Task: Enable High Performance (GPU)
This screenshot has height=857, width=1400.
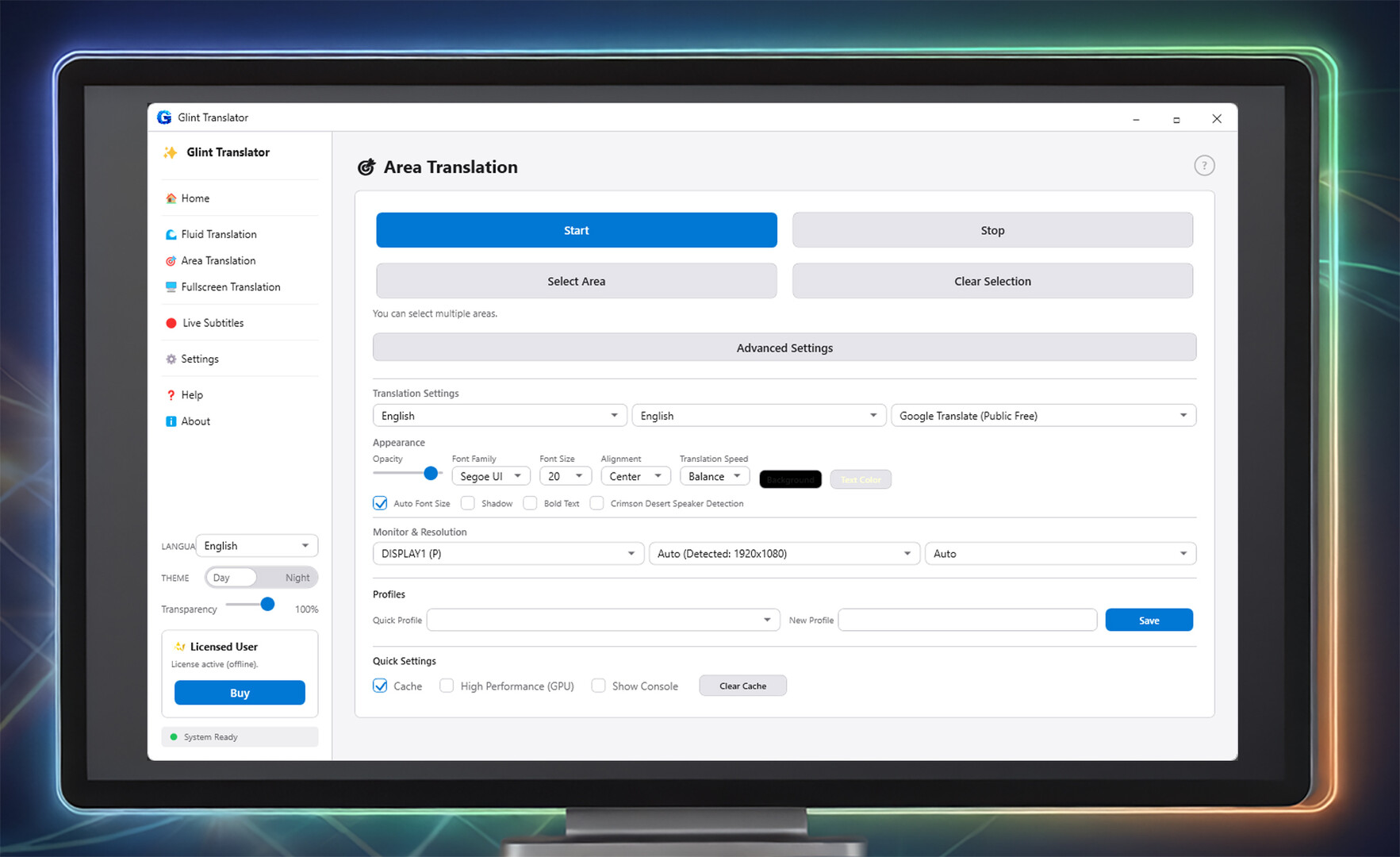Action: point(447,686)
